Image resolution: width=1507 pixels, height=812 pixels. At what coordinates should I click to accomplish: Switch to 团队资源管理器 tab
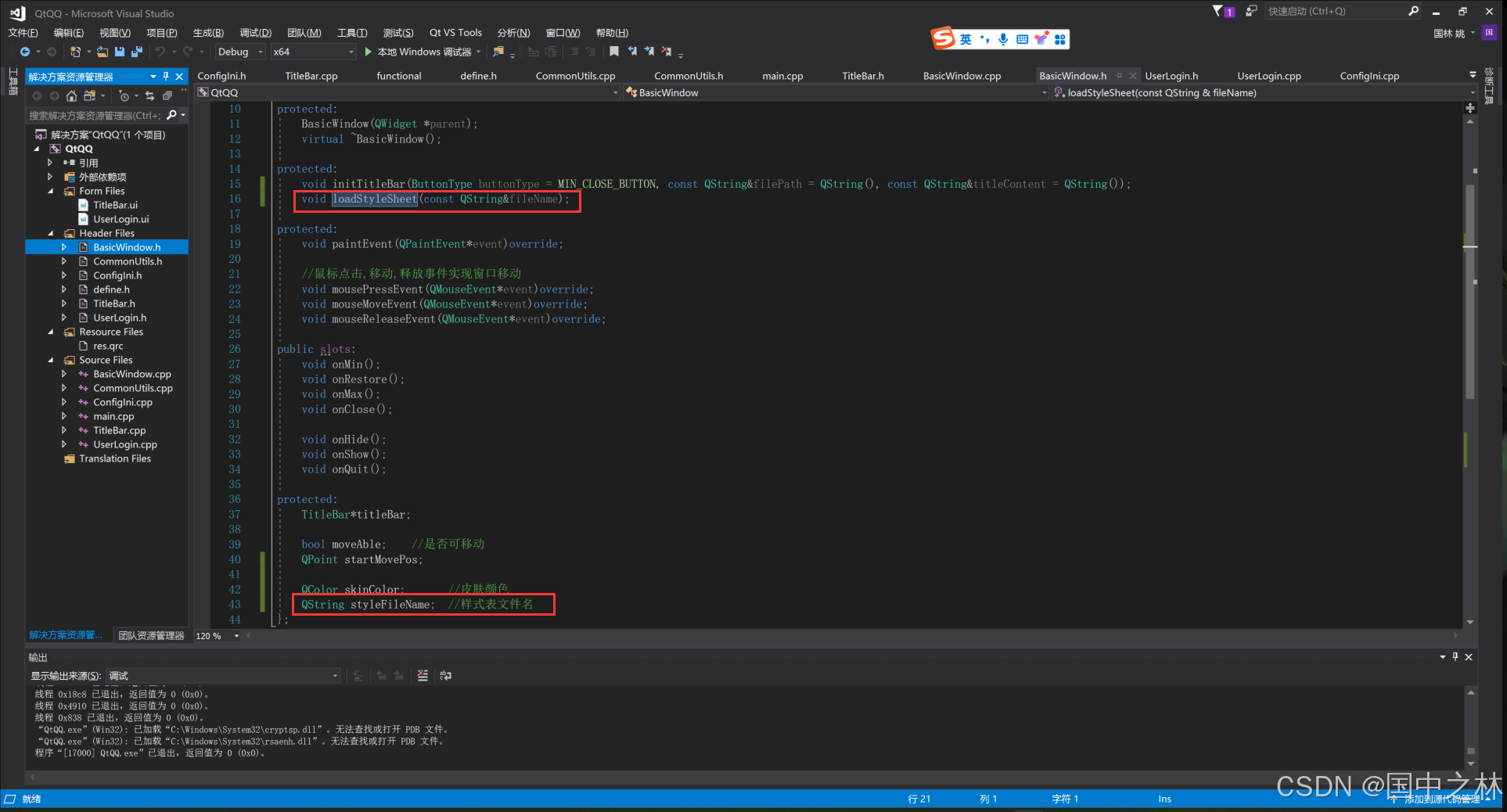point(151,635)
